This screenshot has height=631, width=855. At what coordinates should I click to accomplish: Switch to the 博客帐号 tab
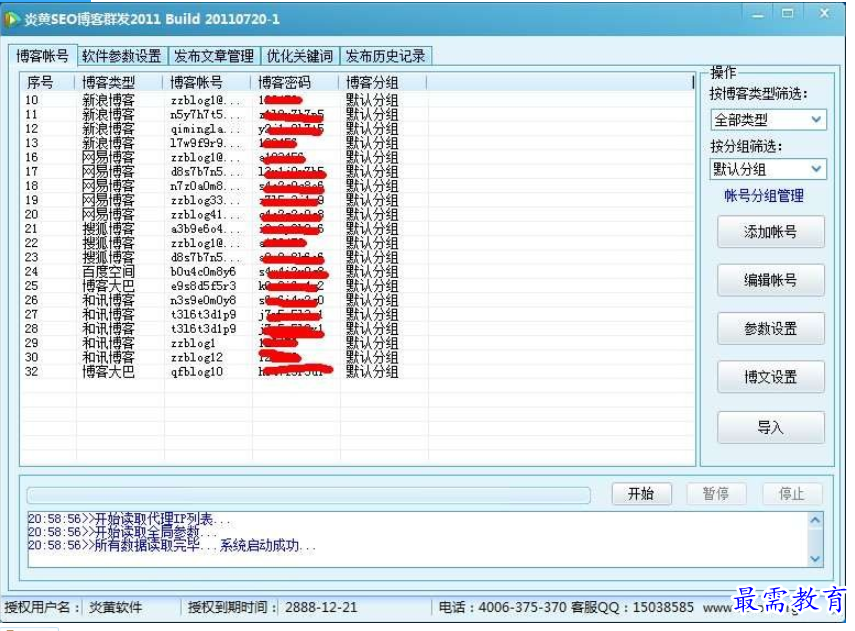point(43,56)
